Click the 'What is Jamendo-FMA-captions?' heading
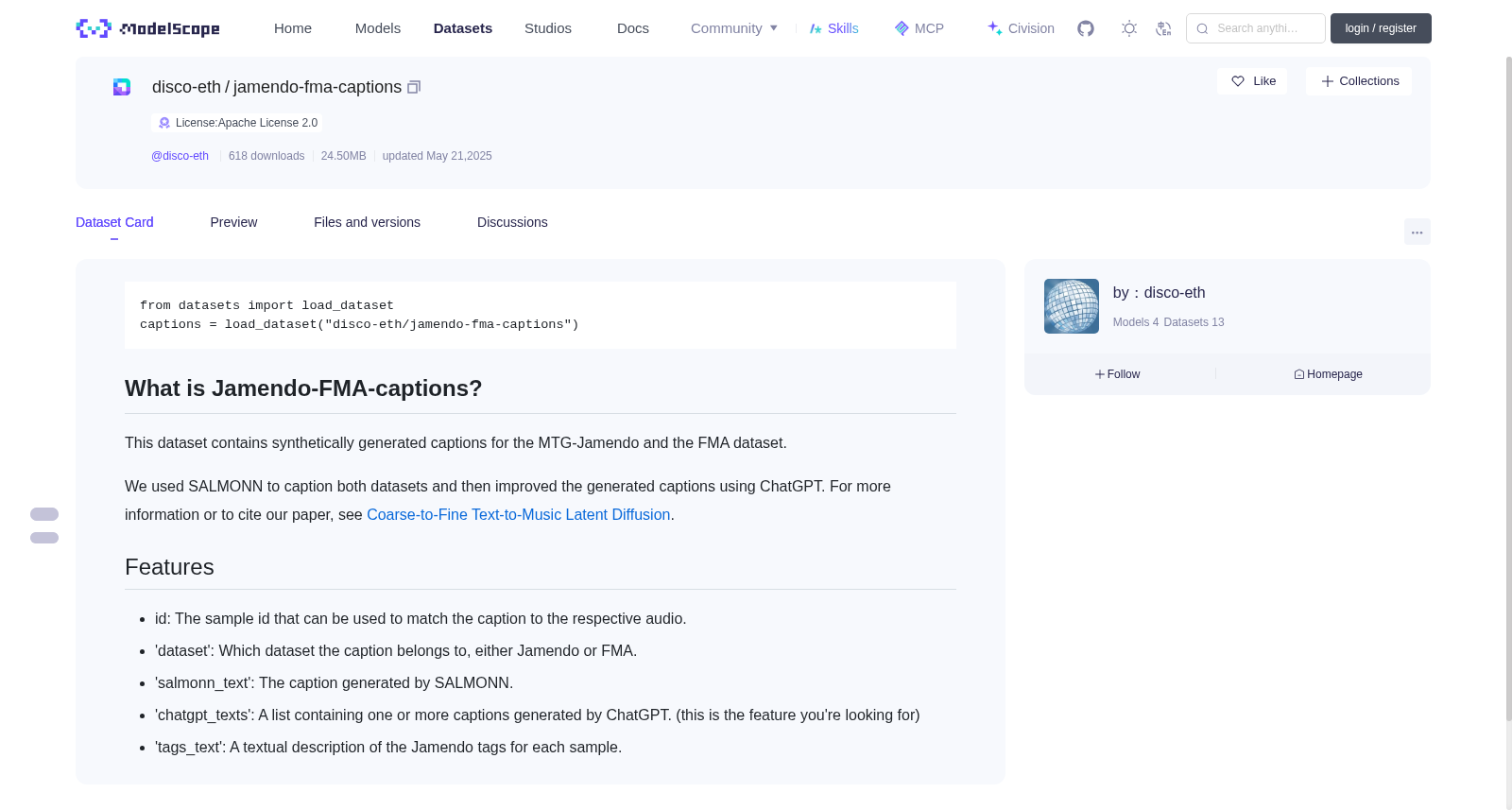The image size is (1512, 810). [303, 388]
